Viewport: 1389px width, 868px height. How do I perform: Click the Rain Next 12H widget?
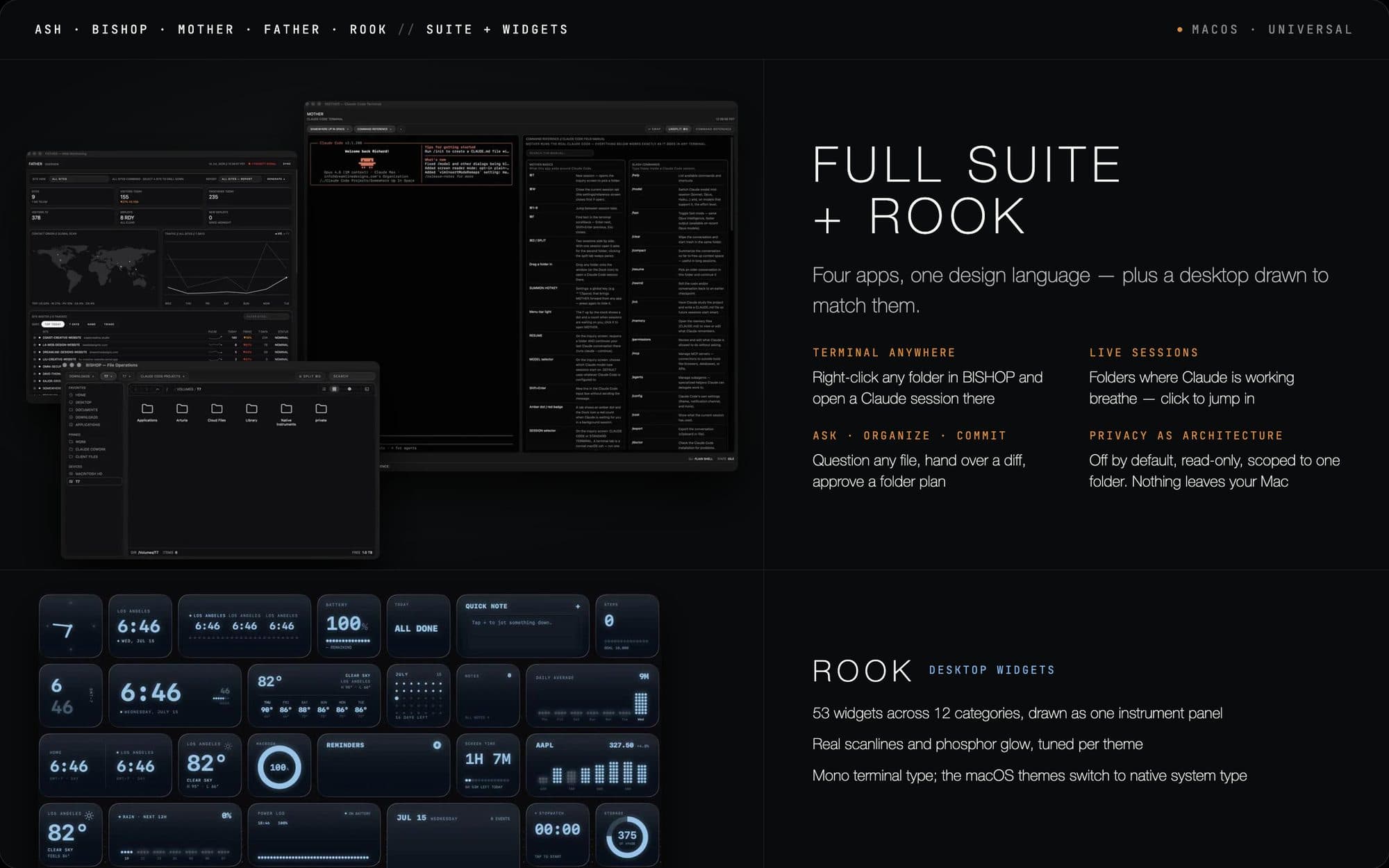(x=175, y=835)
